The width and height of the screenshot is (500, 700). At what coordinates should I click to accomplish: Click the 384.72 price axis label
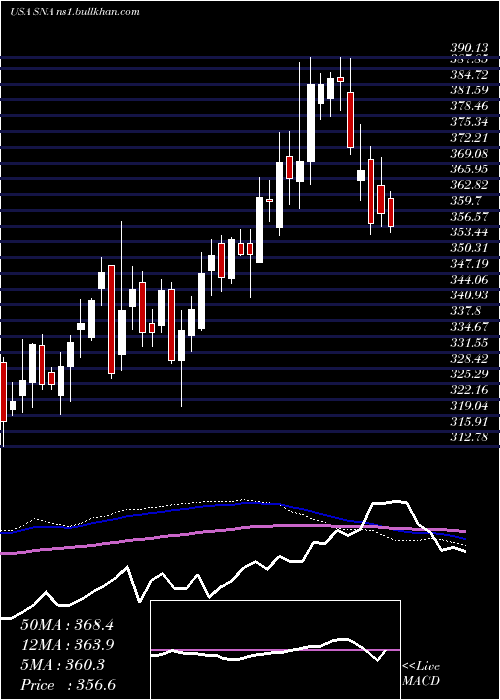(x=468, y=75)
